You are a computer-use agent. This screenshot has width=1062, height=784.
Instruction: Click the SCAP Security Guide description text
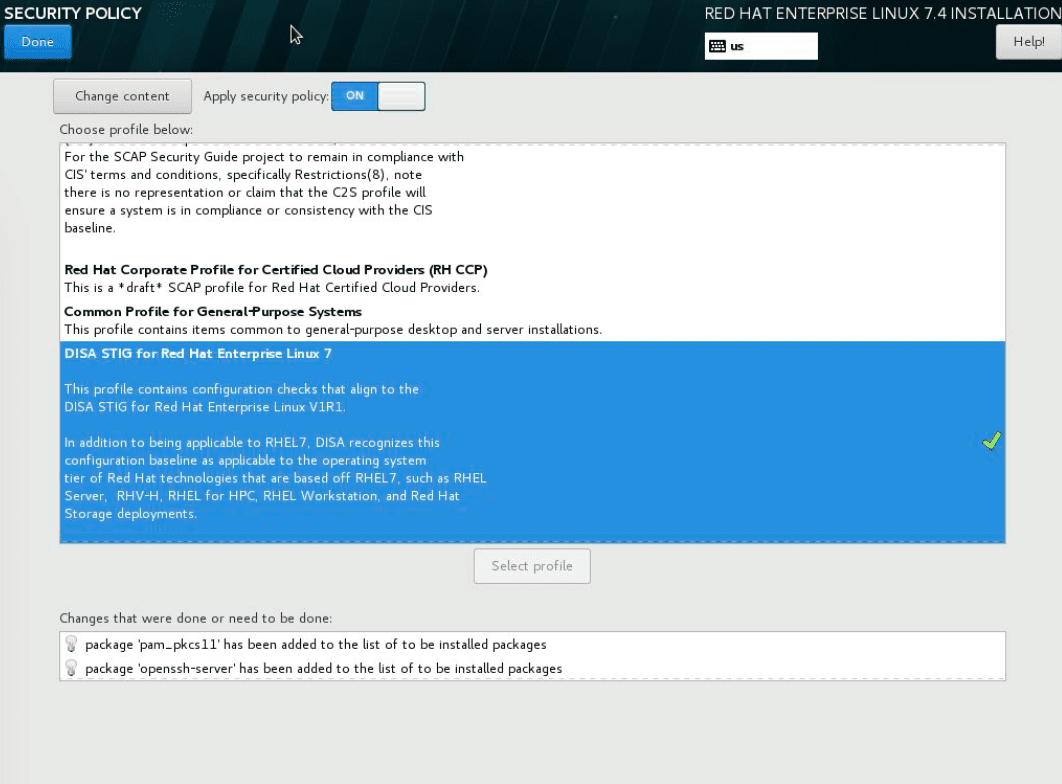pyautogui.click(x=264, y=192)
